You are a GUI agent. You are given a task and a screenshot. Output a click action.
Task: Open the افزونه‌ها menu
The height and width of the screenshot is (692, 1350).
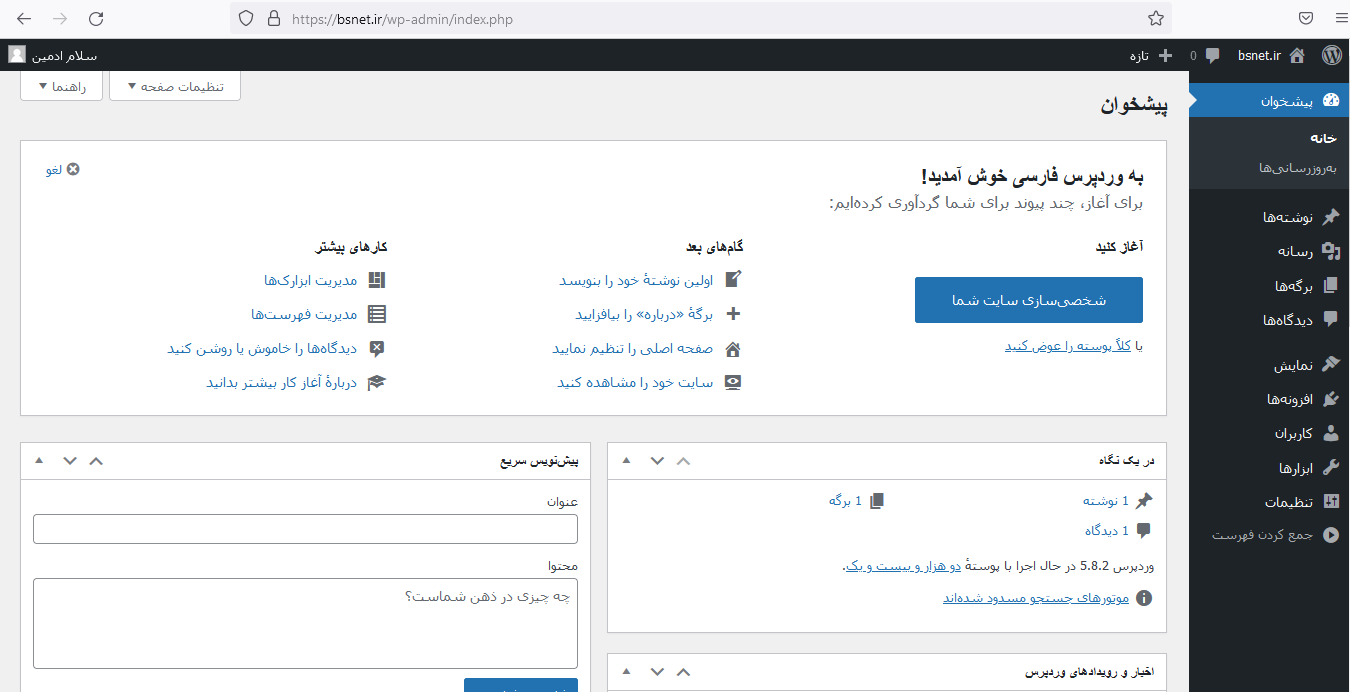pyautogui.click(x=1269, y=399)
